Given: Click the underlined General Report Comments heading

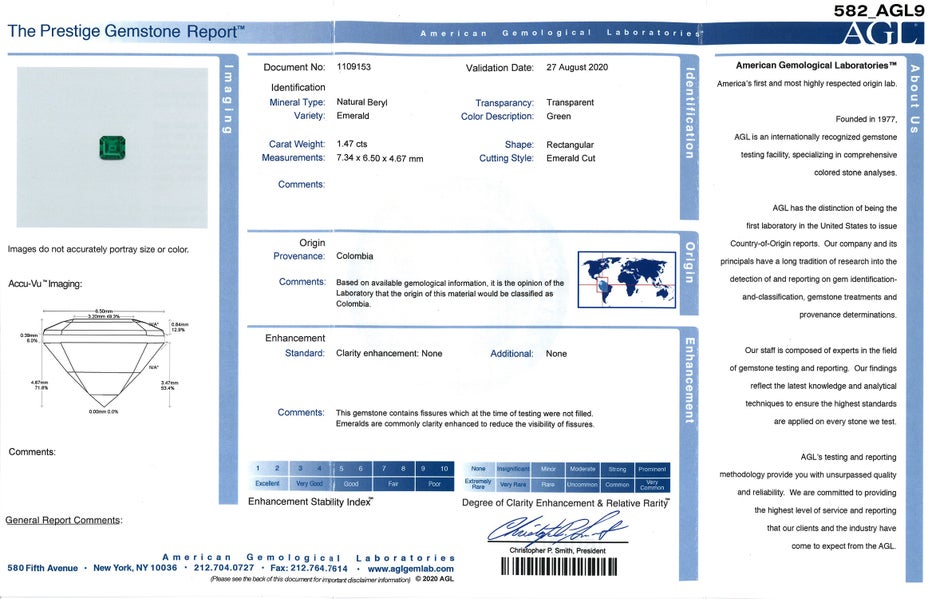Looking at the screenshot, I should tap(64, 520).
